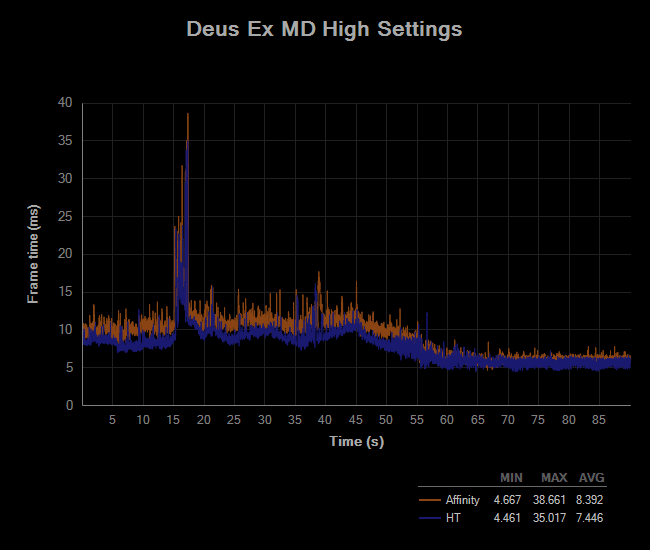
Task: Click the x-axis tick label 65
Action: pyautogui.click(x=478, y=420)
